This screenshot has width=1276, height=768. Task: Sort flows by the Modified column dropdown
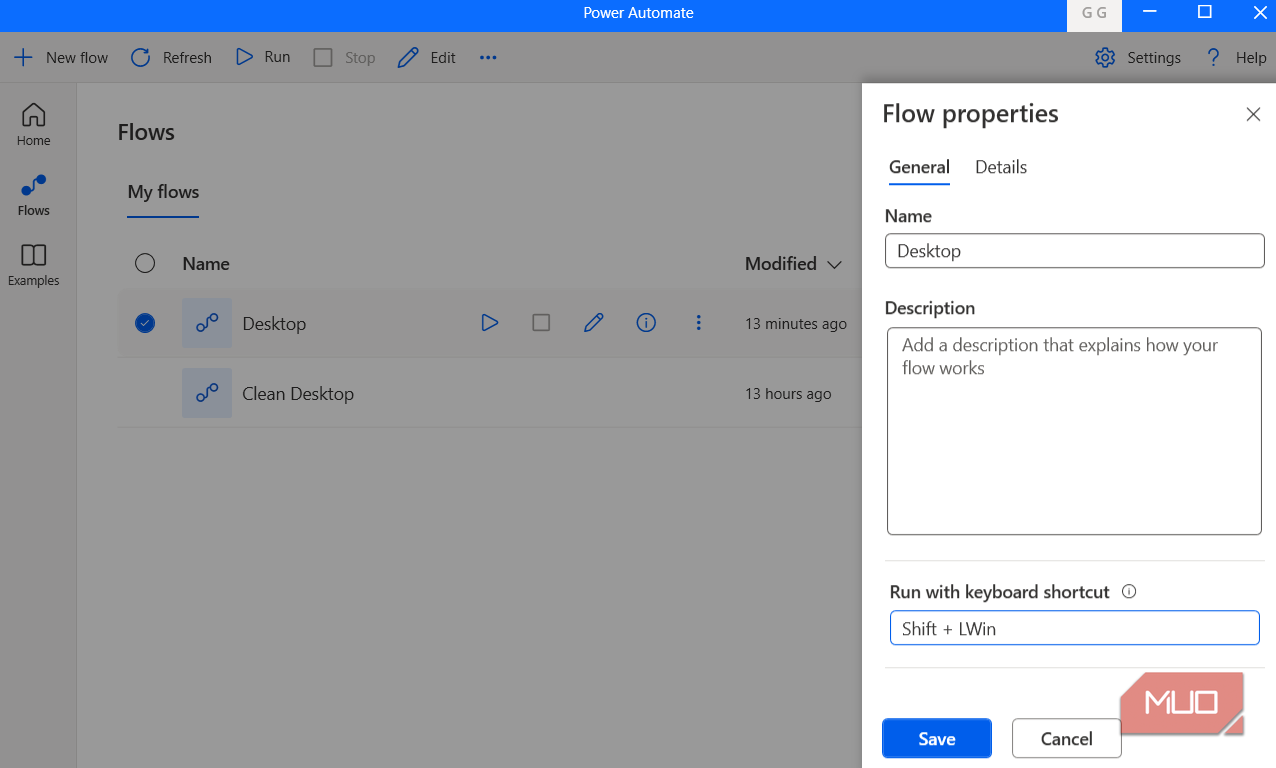click(794, 264)
